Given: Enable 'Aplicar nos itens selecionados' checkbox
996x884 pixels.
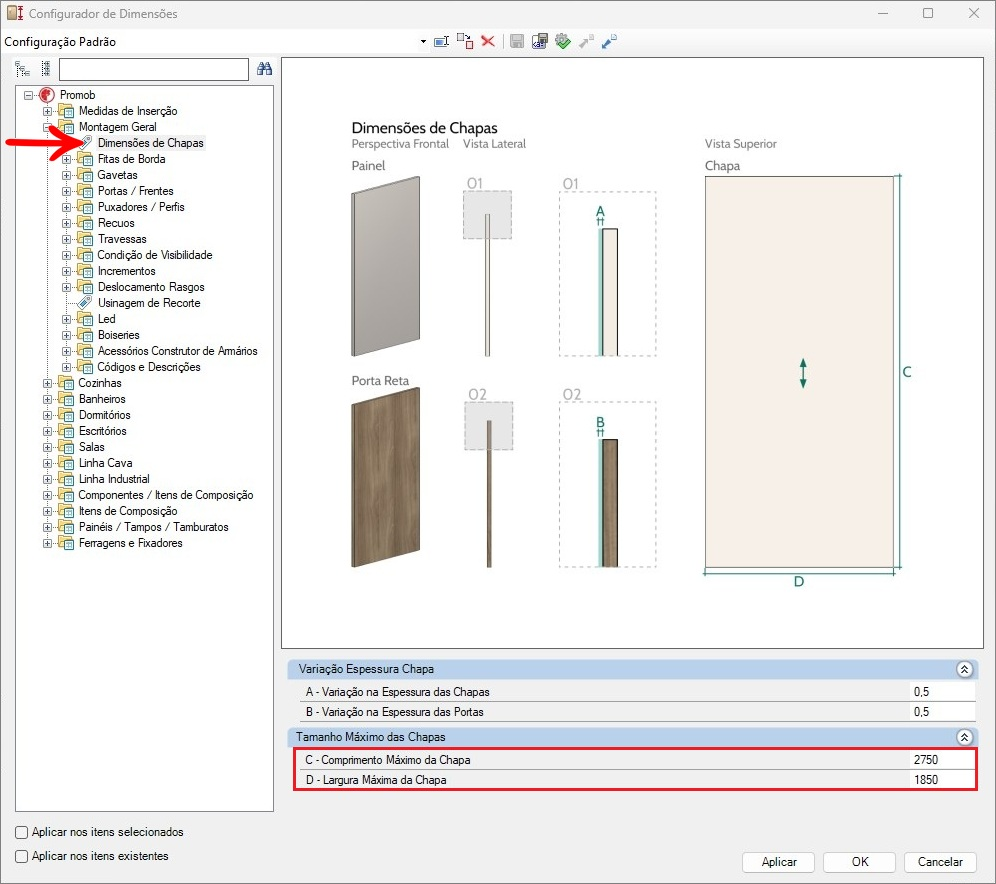Looking at the screenshot, I should 22,832.
